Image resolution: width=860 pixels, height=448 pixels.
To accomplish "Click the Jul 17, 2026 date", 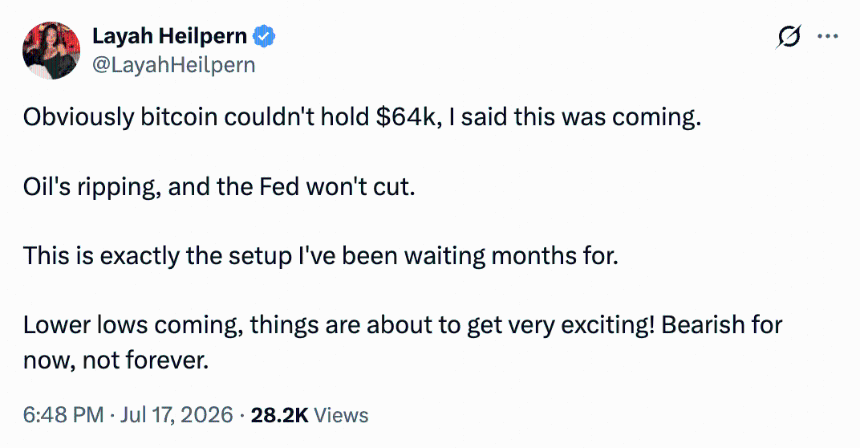I will tap(177, 415).
